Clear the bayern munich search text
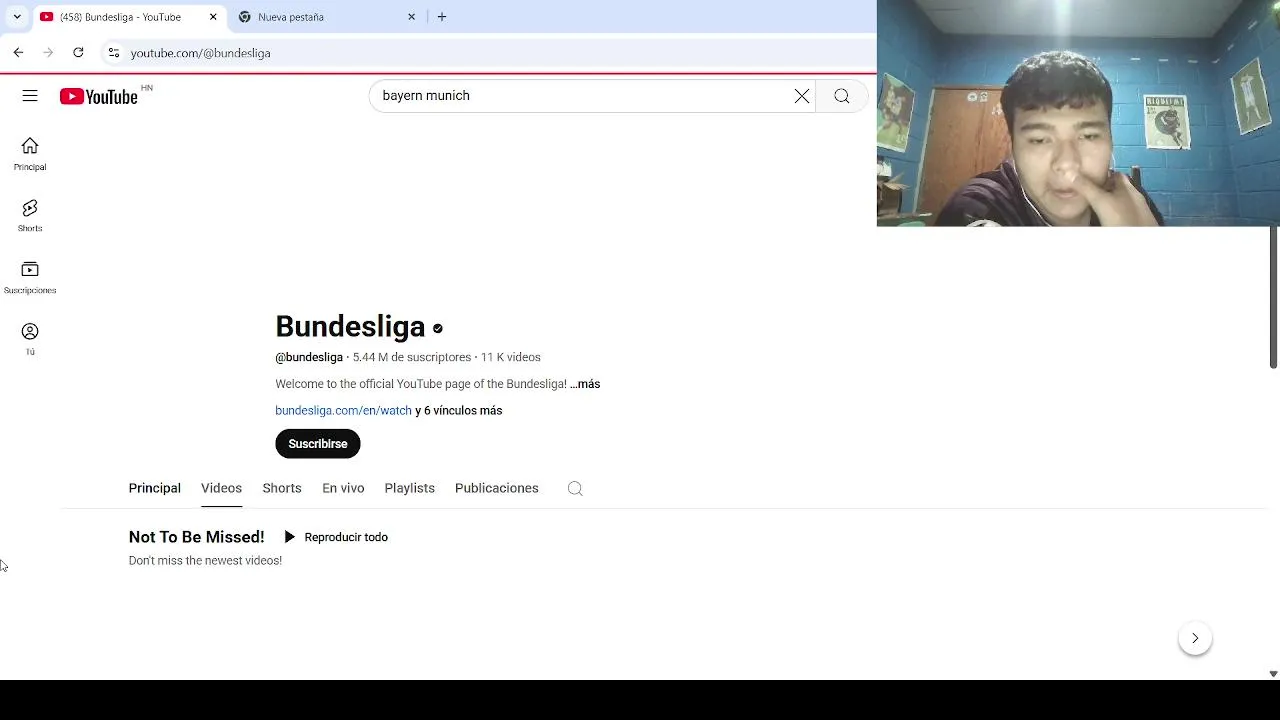This screenshot has height=720, width=1280. tap(802, 96)
